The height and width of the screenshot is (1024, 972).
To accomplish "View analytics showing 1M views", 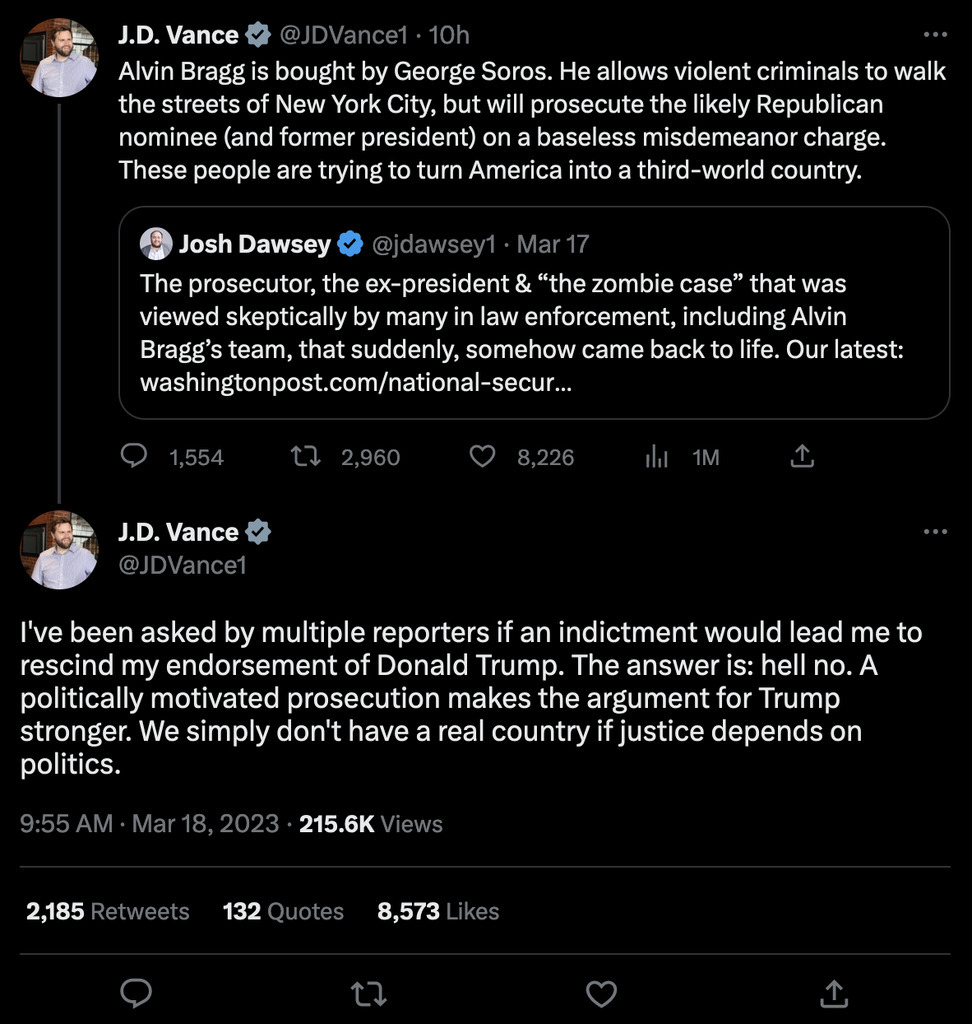I will (x=657, y=457).
